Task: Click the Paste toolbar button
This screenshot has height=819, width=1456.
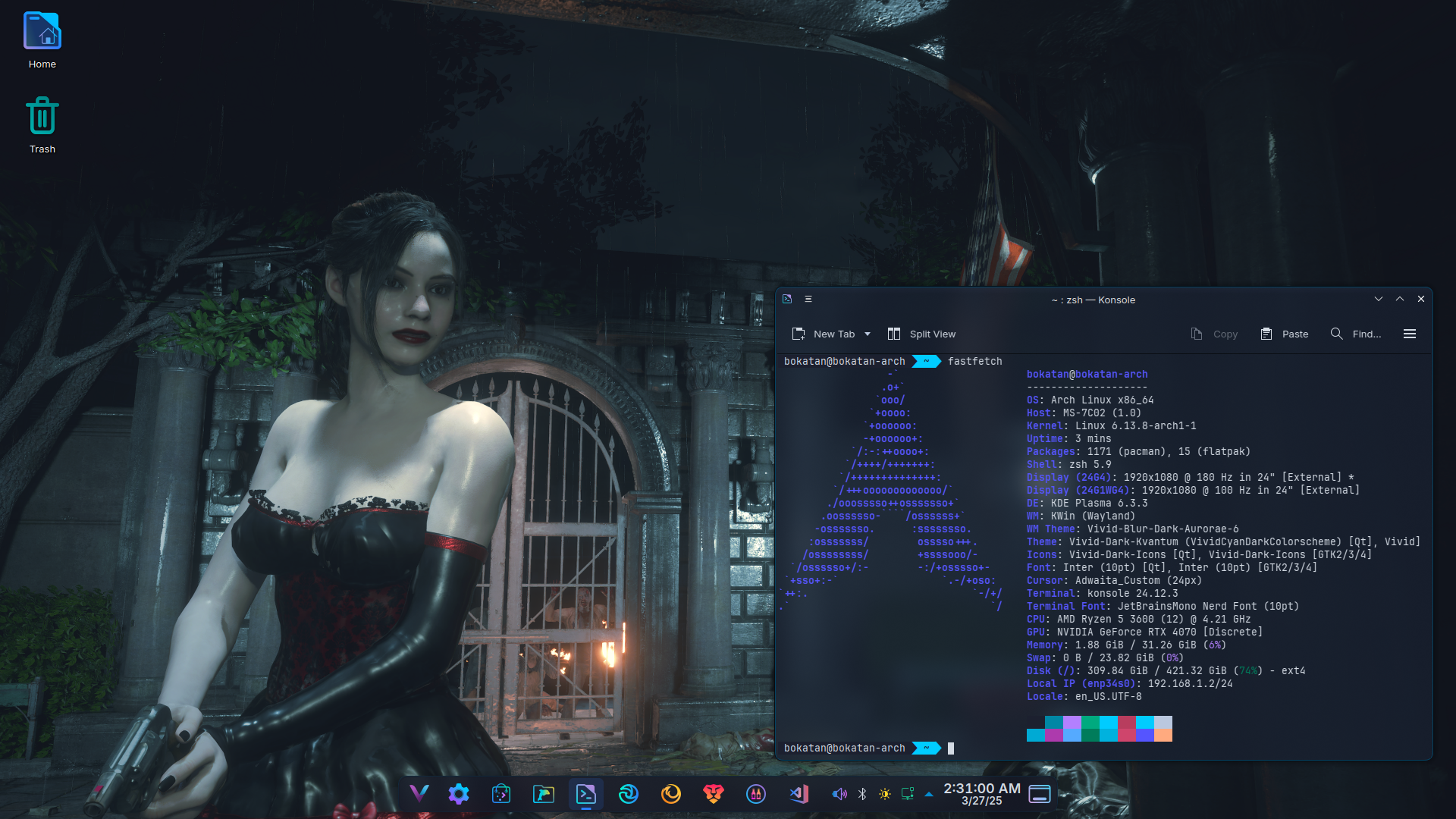Action: coord(1285,334)
